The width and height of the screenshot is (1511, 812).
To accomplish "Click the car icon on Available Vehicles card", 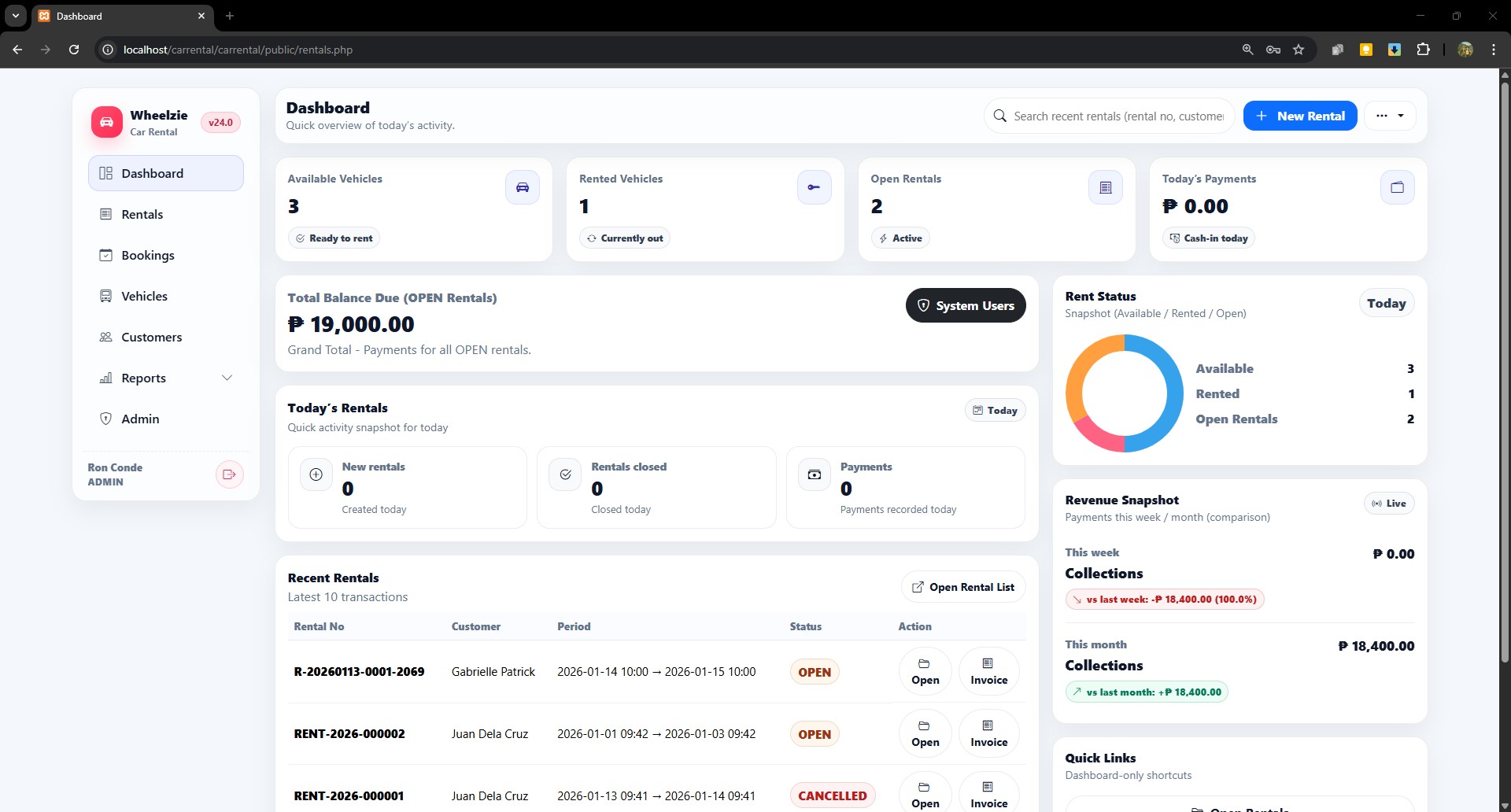I will click(522, 187).
